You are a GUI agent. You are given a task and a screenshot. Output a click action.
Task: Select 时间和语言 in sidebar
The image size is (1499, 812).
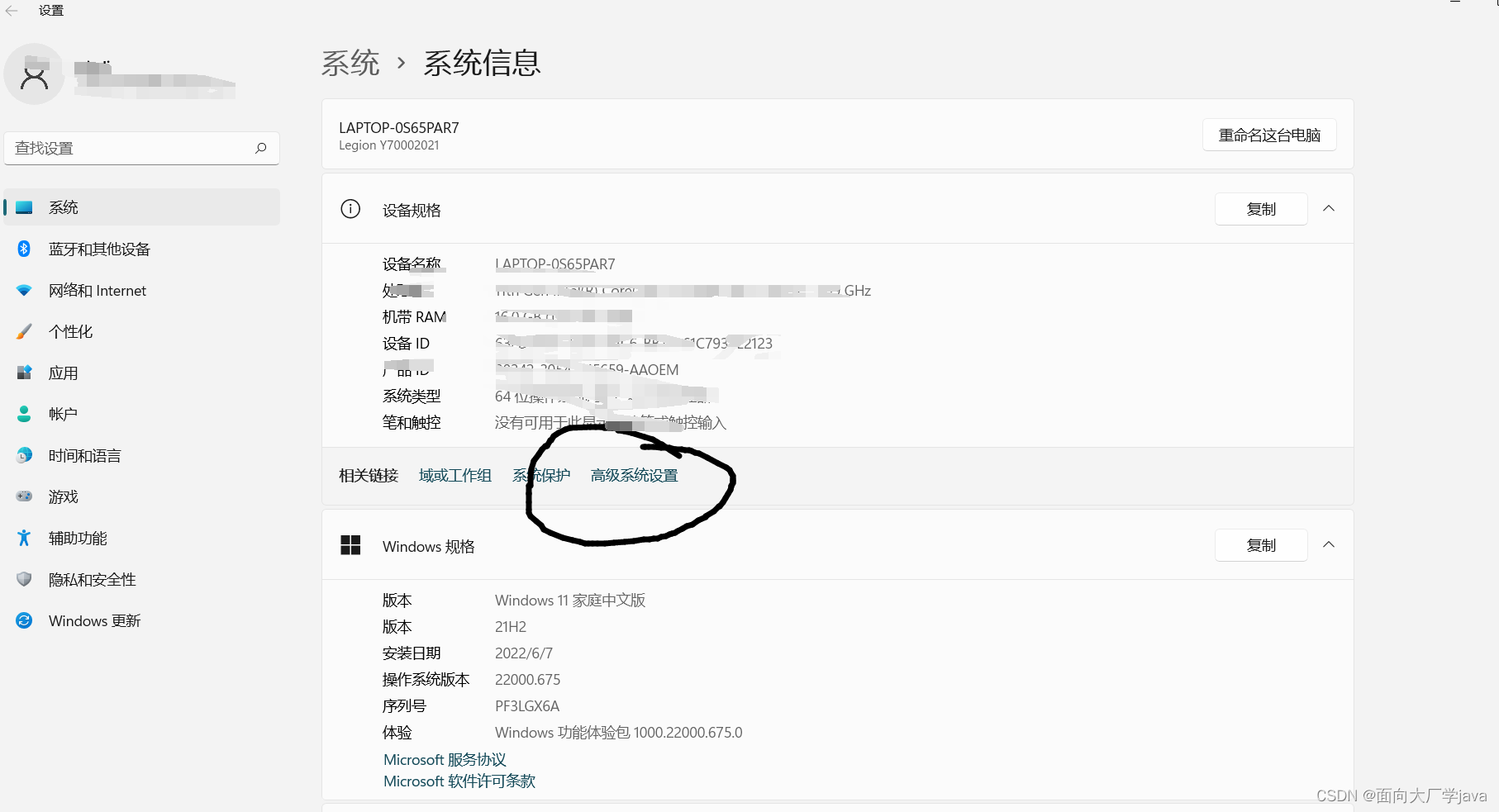142,455
